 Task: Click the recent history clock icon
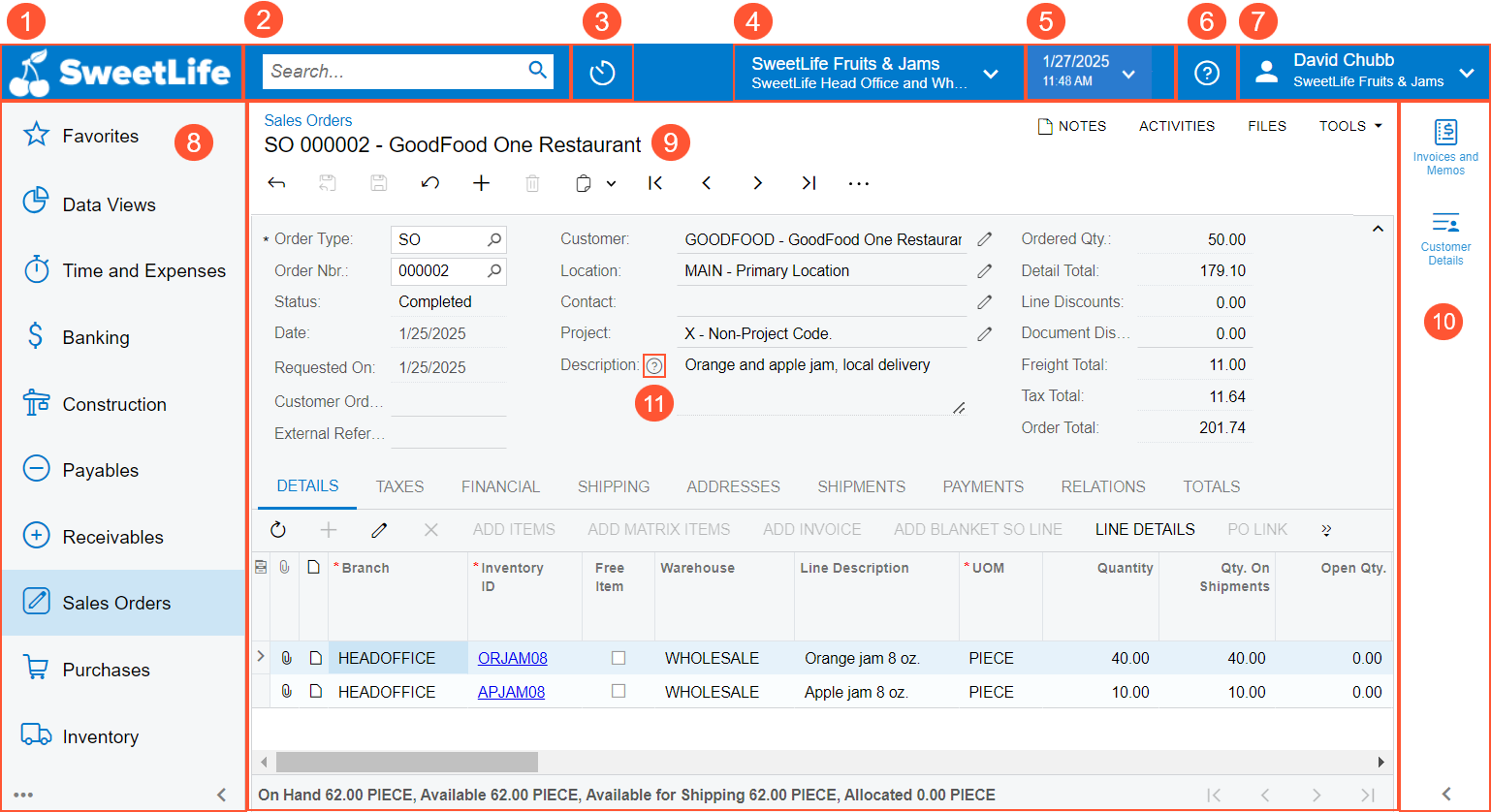click(602, 74)
